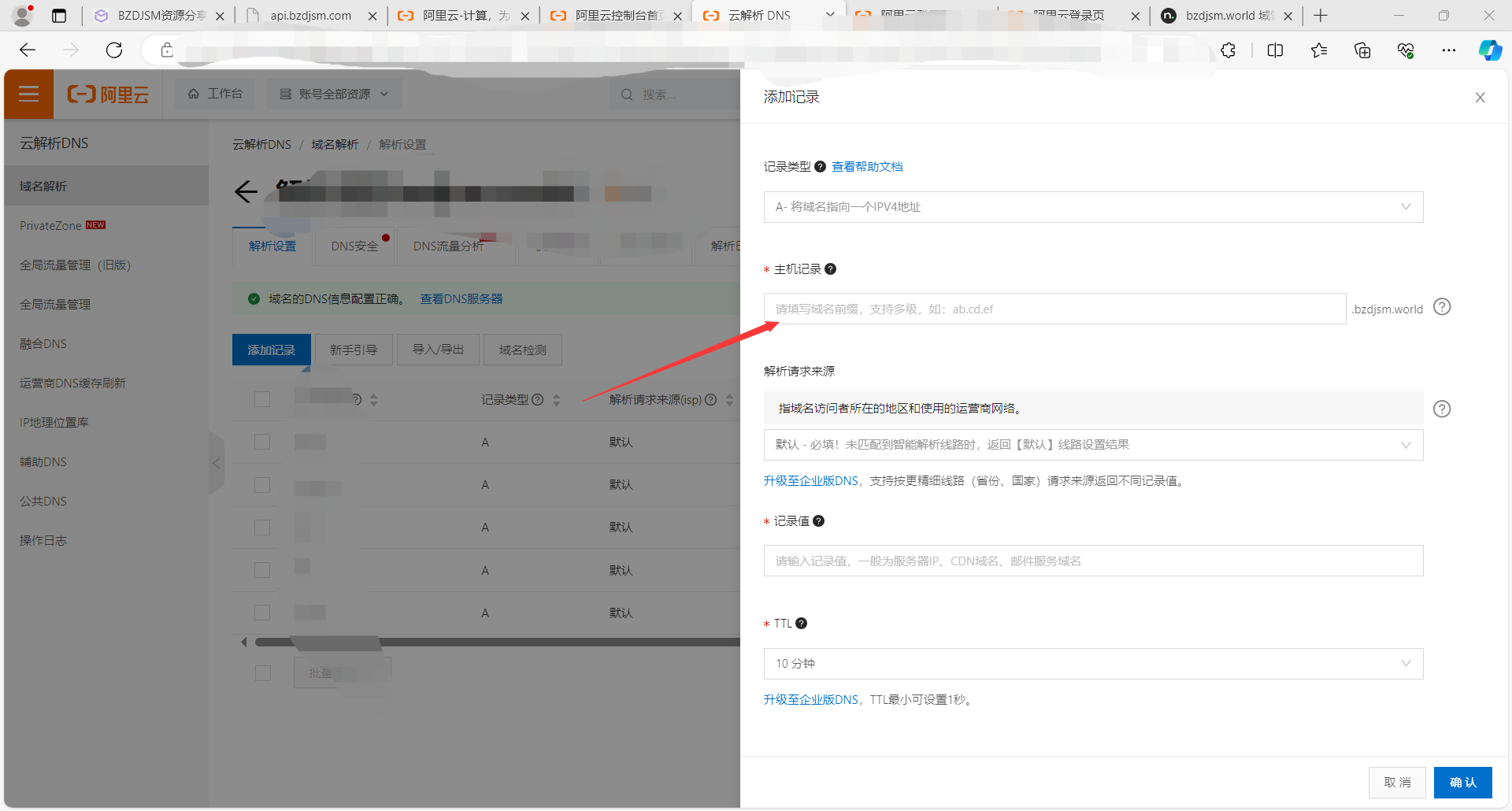Click the 工作台 header item
This screenshot has width=1512, height=811.
click(215, 94)
